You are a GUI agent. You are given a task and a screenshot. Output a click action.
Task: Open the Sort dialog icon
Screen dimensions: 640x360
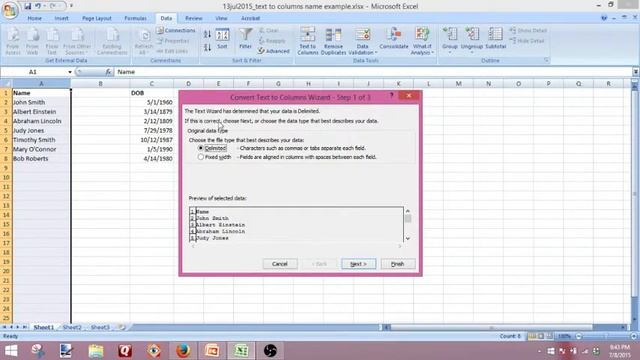tap(222, 38)
